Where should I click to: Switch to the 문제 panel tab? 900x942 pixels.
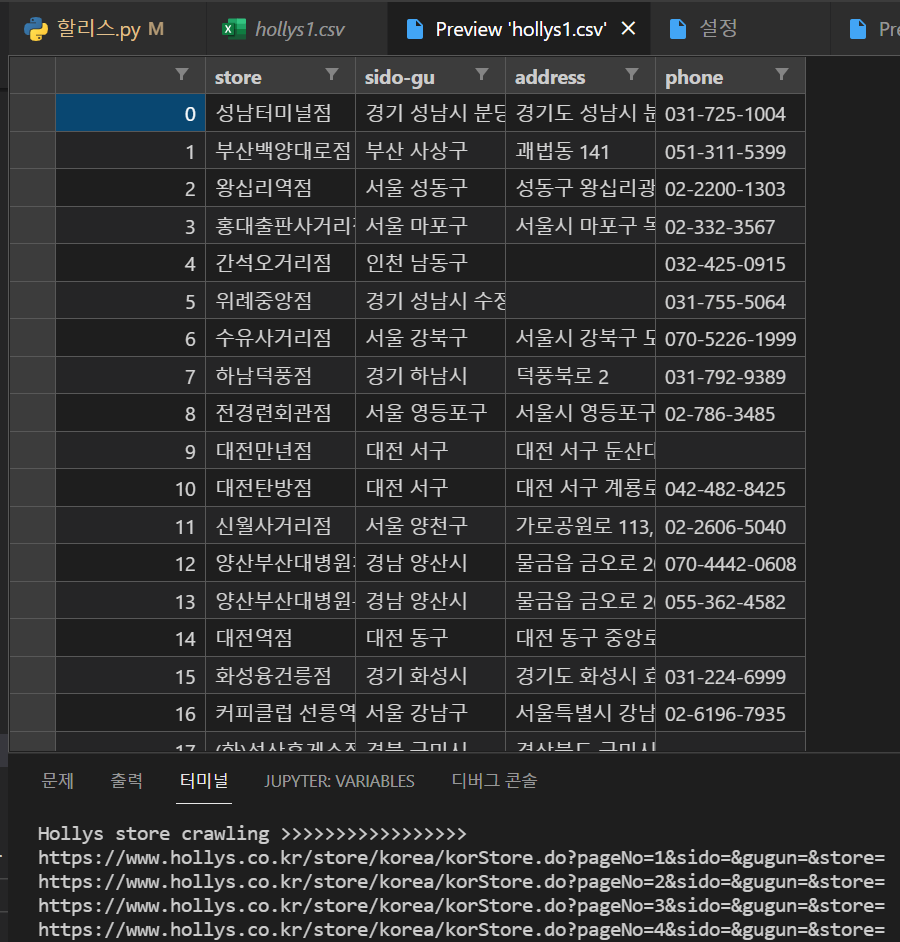pyautogui.click(x=58, y=780)
